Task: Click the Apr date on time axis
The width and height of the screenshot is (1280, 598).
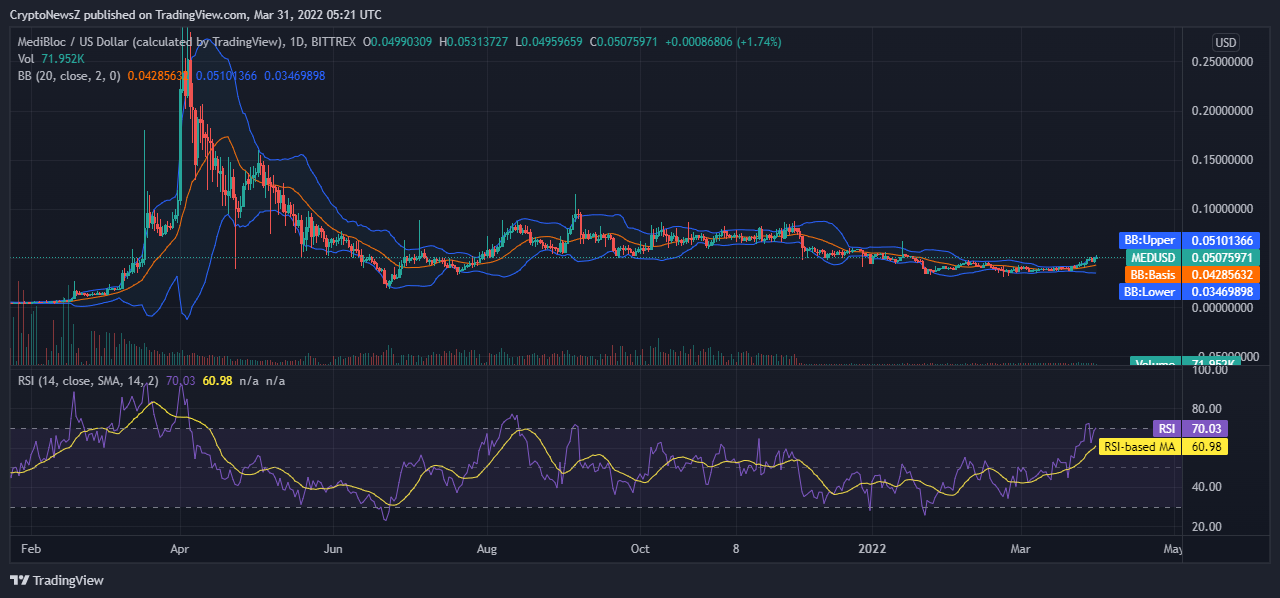Action: click(180, 549)
